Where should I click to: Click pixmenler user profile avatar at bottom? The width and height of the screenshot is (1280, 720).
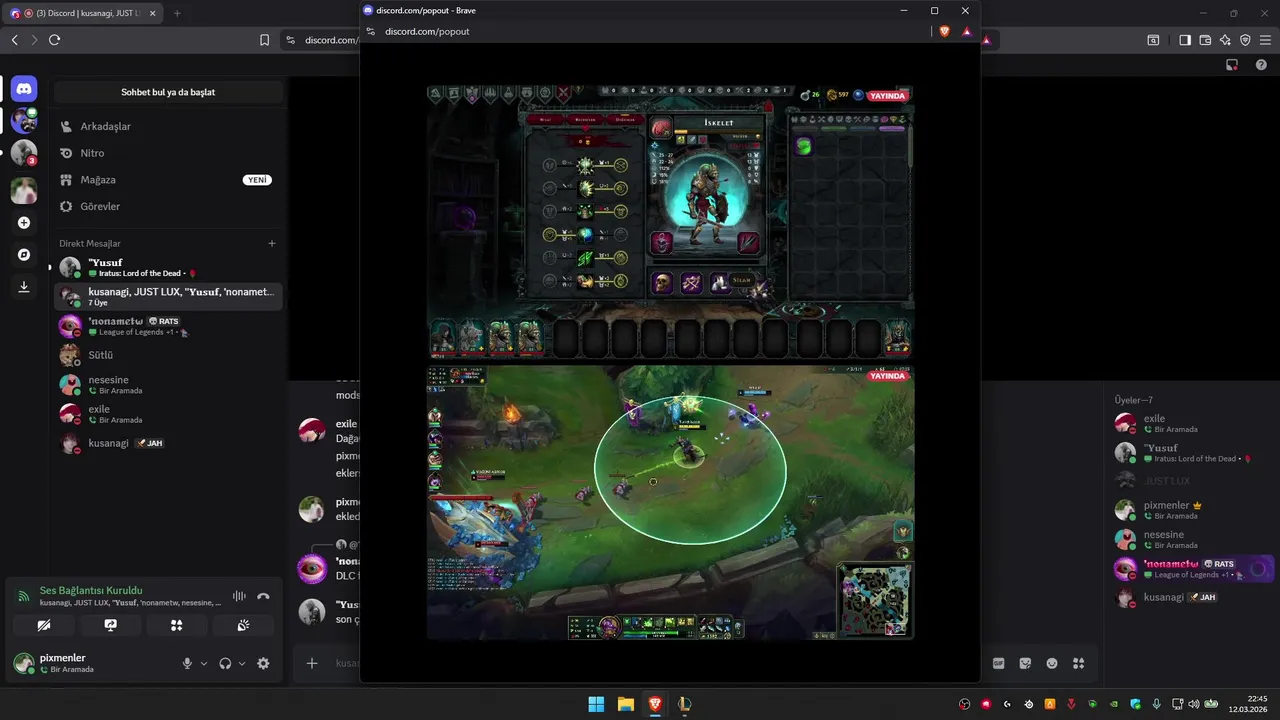click(23, 663)
